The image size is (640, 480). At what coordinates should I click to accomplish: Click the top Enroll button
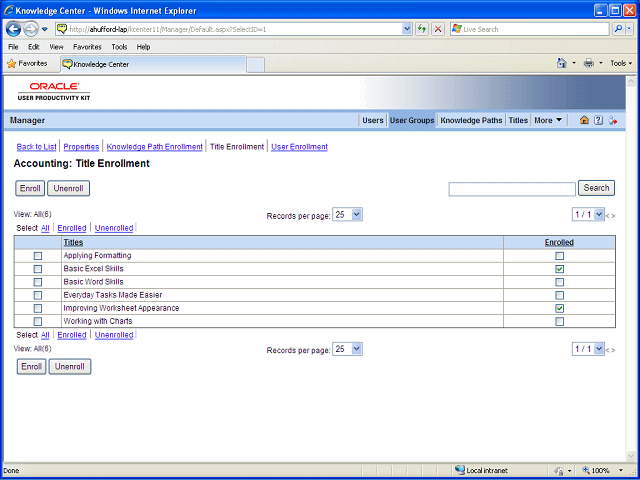(x=30, y=189)
